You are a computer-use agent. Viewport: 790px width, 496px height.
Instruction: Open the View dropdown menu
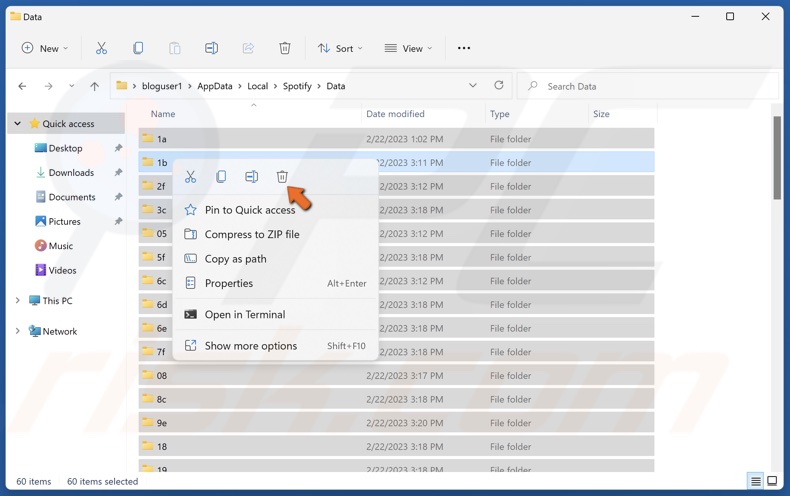click(x=409, y=48)
